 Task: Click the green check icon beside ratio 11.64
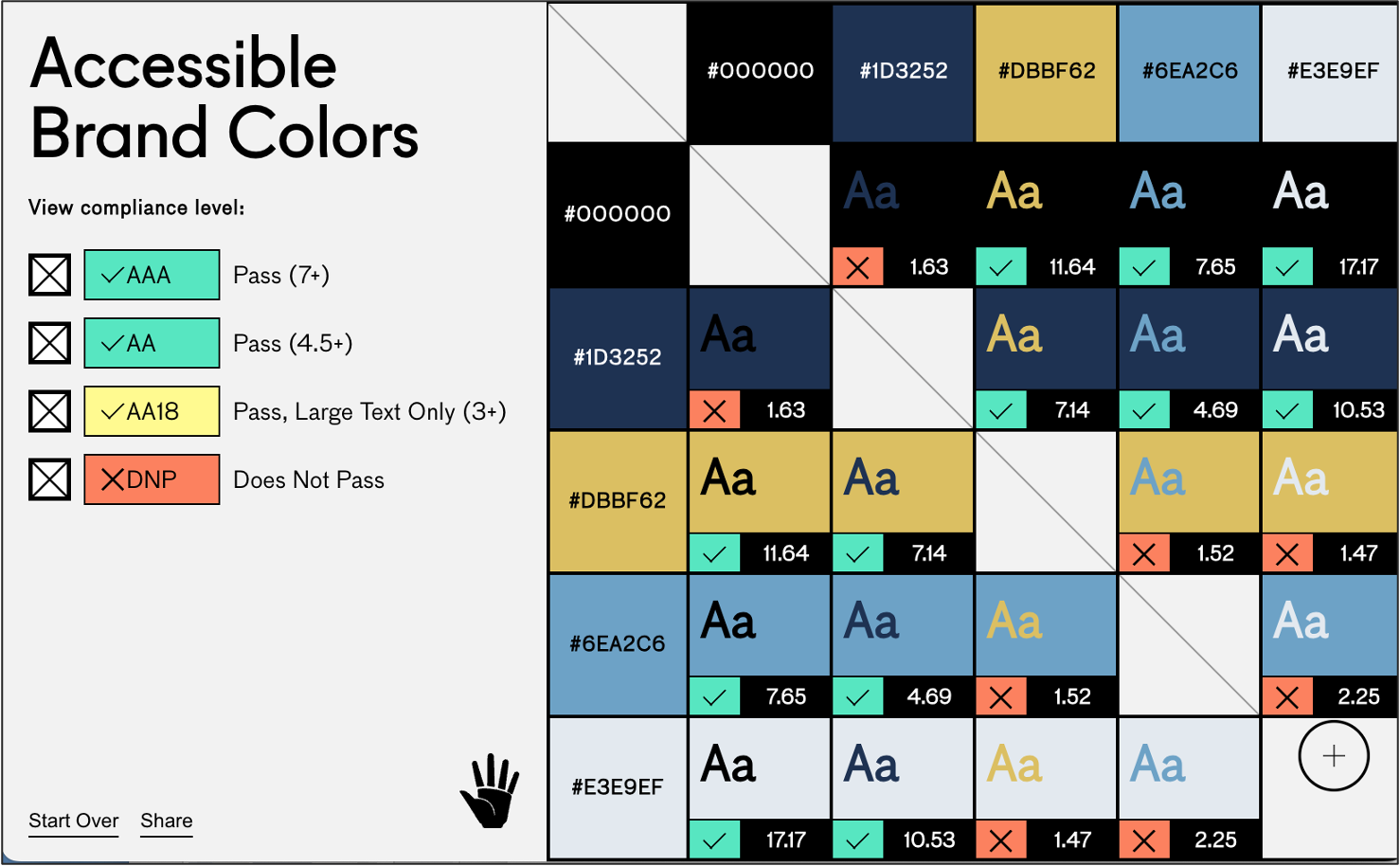[1001, 266]
